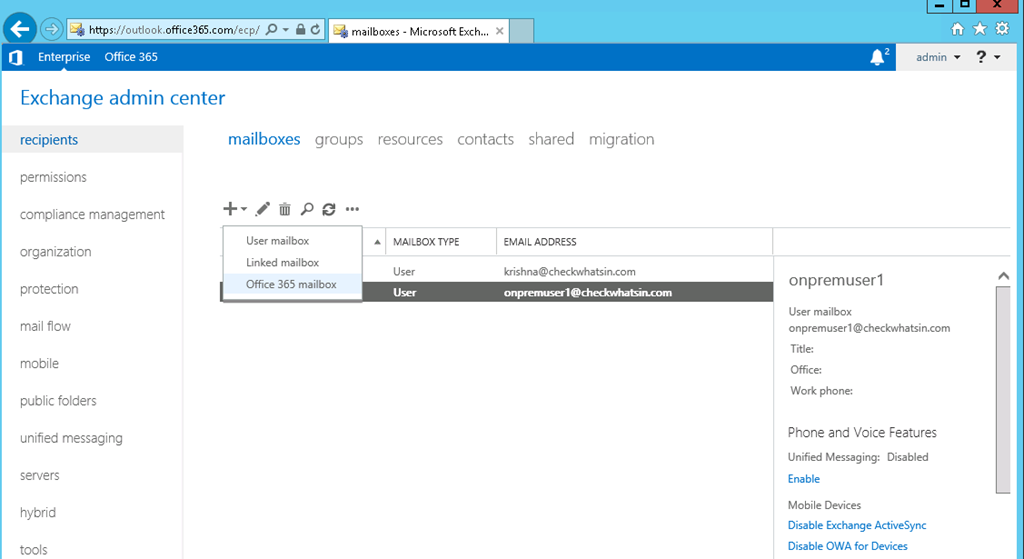Image resolution: width=1024 pixels, height=559 pixels.
Task: Switch to the Enterprise header link
Action: [x=64, y=57]
